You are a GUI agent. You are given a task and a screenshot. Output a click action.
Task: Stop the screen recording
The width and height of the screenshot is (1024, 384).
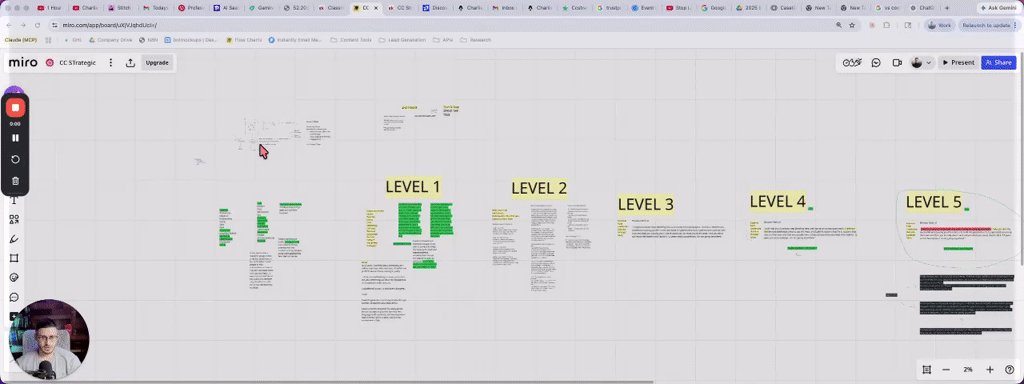[16, 108]
